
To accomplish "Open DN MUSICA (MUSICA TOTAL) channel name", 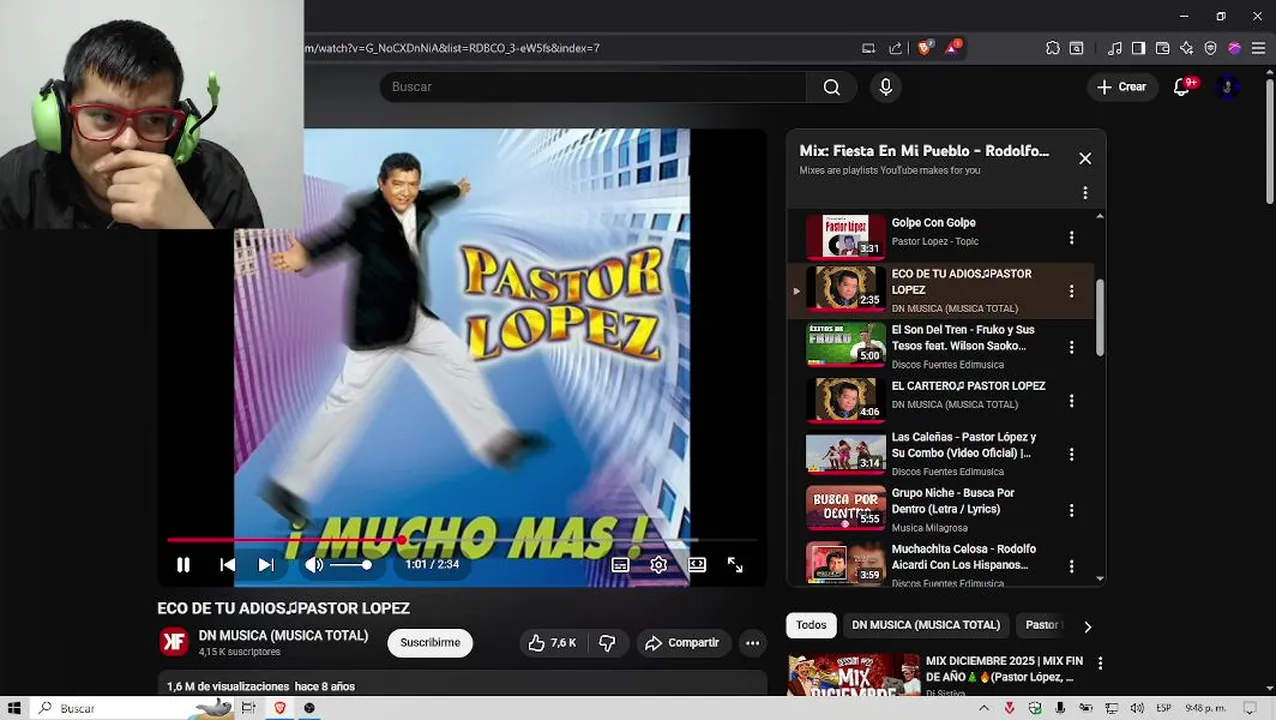I will point(283,636).
